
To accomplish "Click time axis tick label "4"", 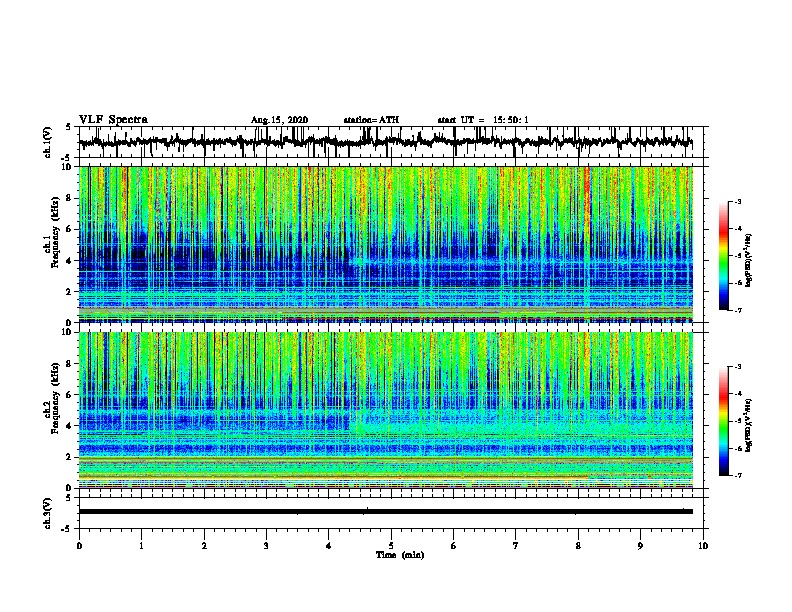I will tap(329, 545).
